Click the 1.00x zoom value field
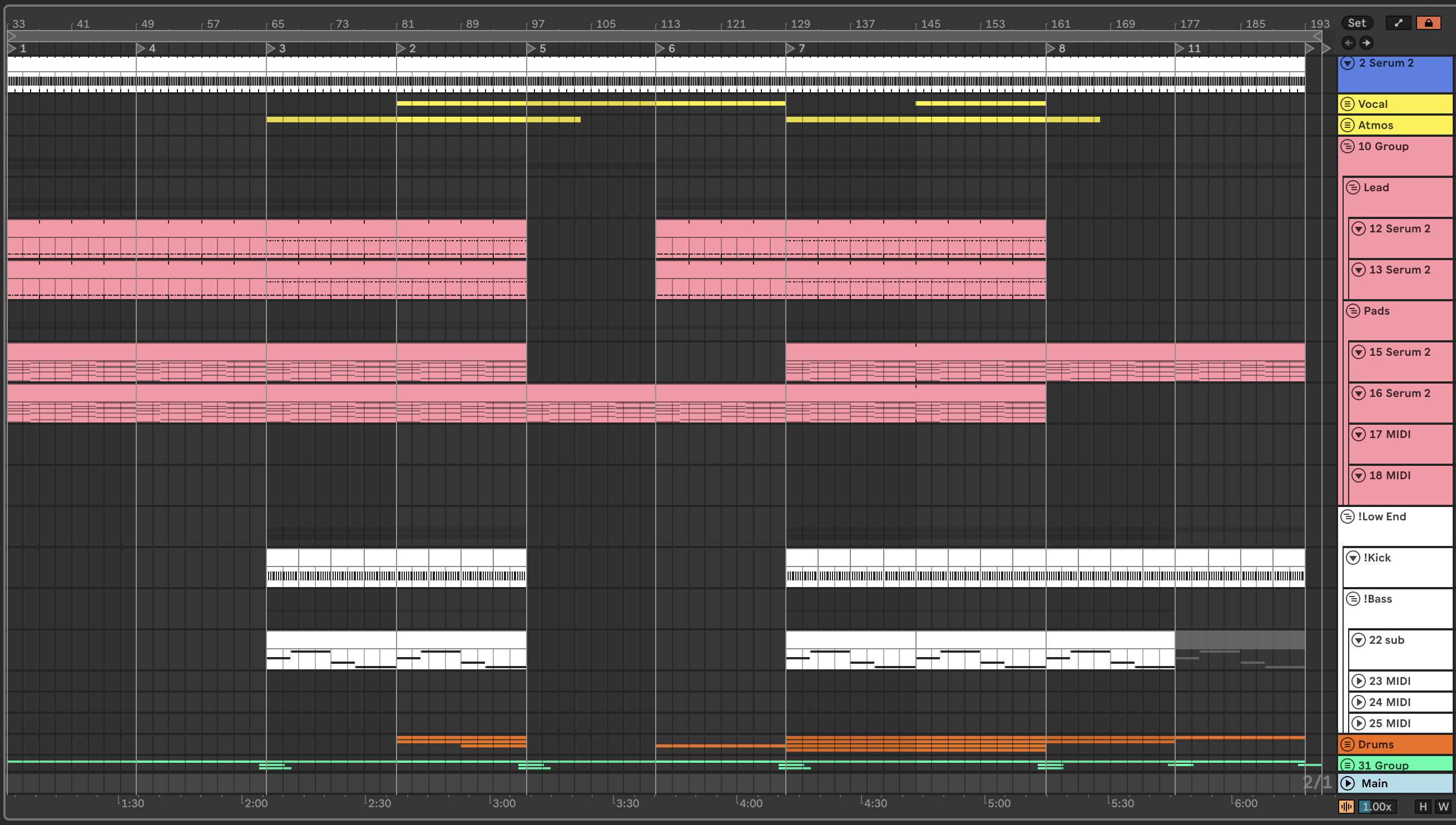 pyautogui.click(x=1376, y=806)
